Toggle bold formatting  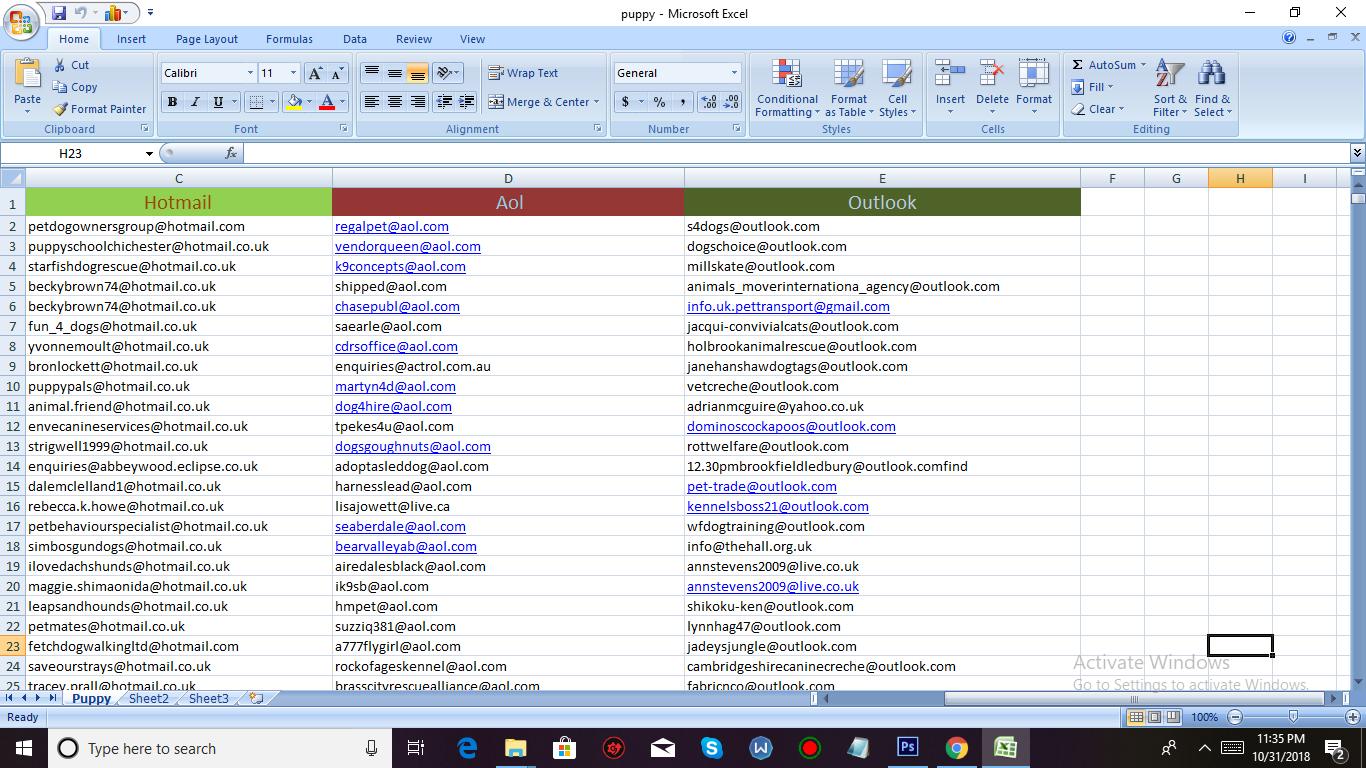coord(171,101)
